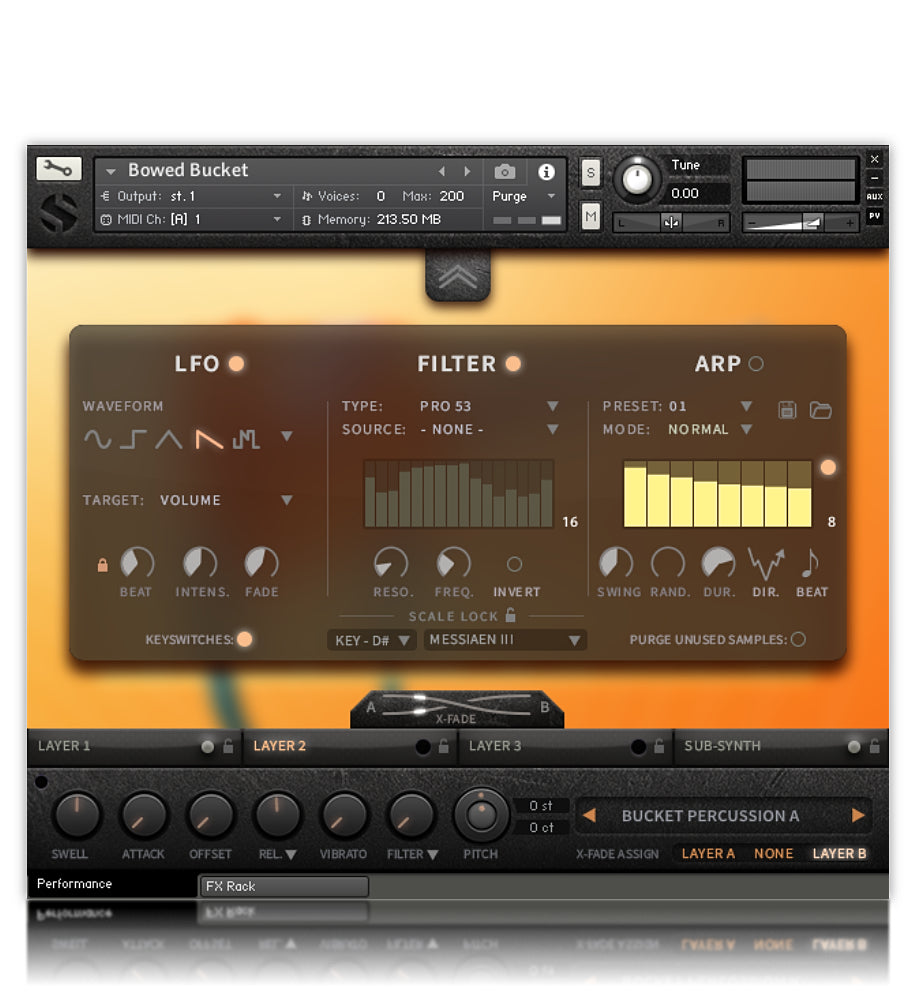This screenshot has height=1002, width=911.
Task: Click the right arrow beside Bucket Percussion A
Action: [x=859, y=816]
